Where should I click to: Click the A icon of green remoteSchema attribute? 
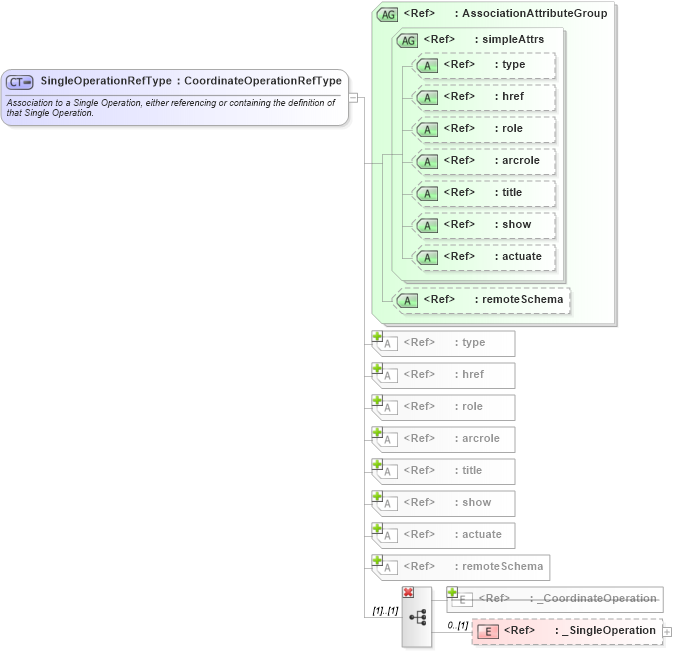(x=407, y=300)
